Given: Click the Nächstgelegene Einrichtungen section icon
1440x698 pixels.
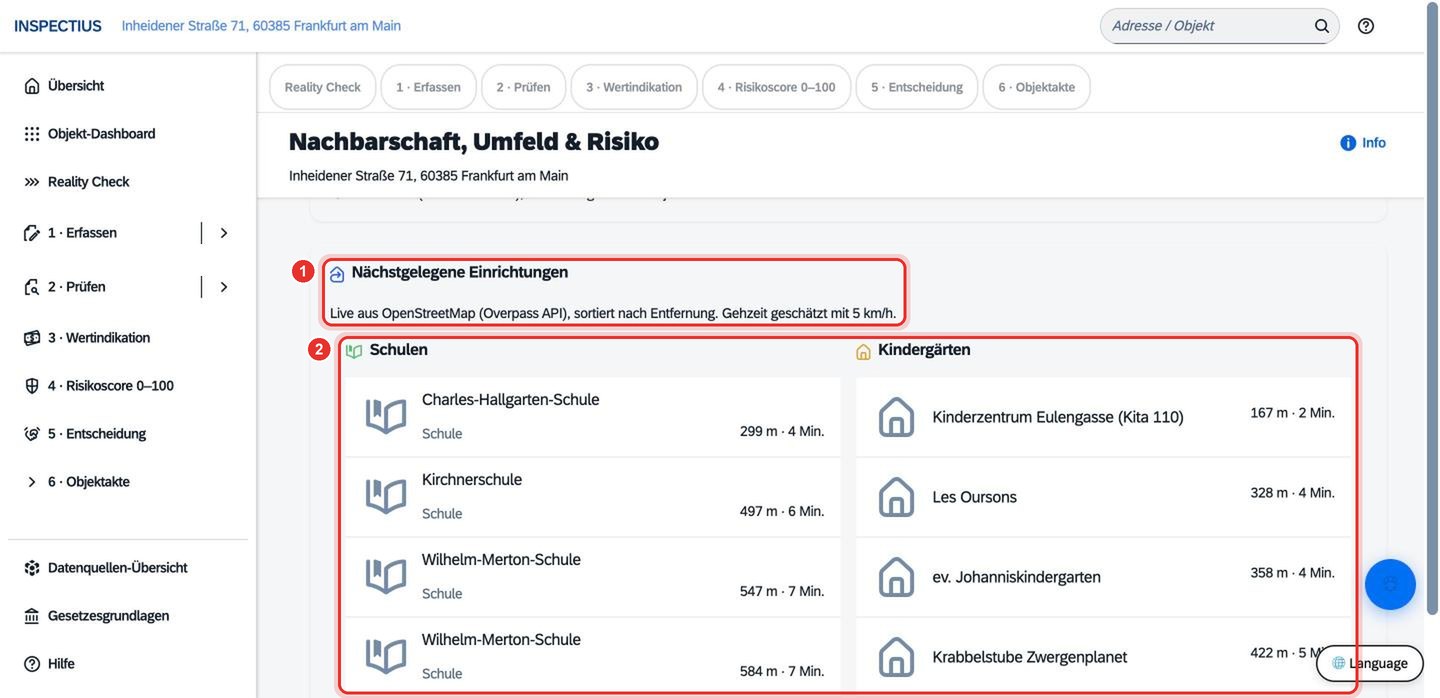Looking at the screenshot, I should (x=337, y=274).
